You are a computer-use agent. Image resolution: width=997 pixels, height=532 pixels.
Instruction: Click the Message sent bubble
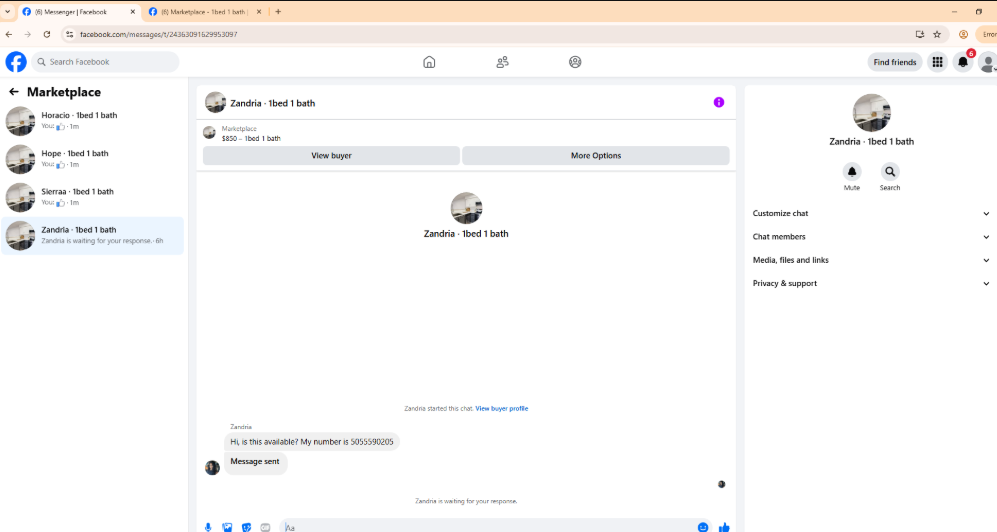255,462
